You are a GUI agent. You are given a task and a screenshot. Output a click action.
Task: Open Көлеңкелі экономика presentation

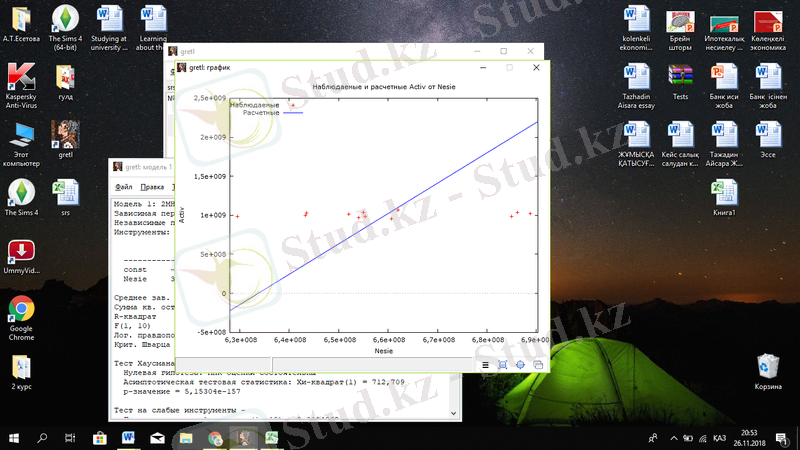[x=768, y=31]
